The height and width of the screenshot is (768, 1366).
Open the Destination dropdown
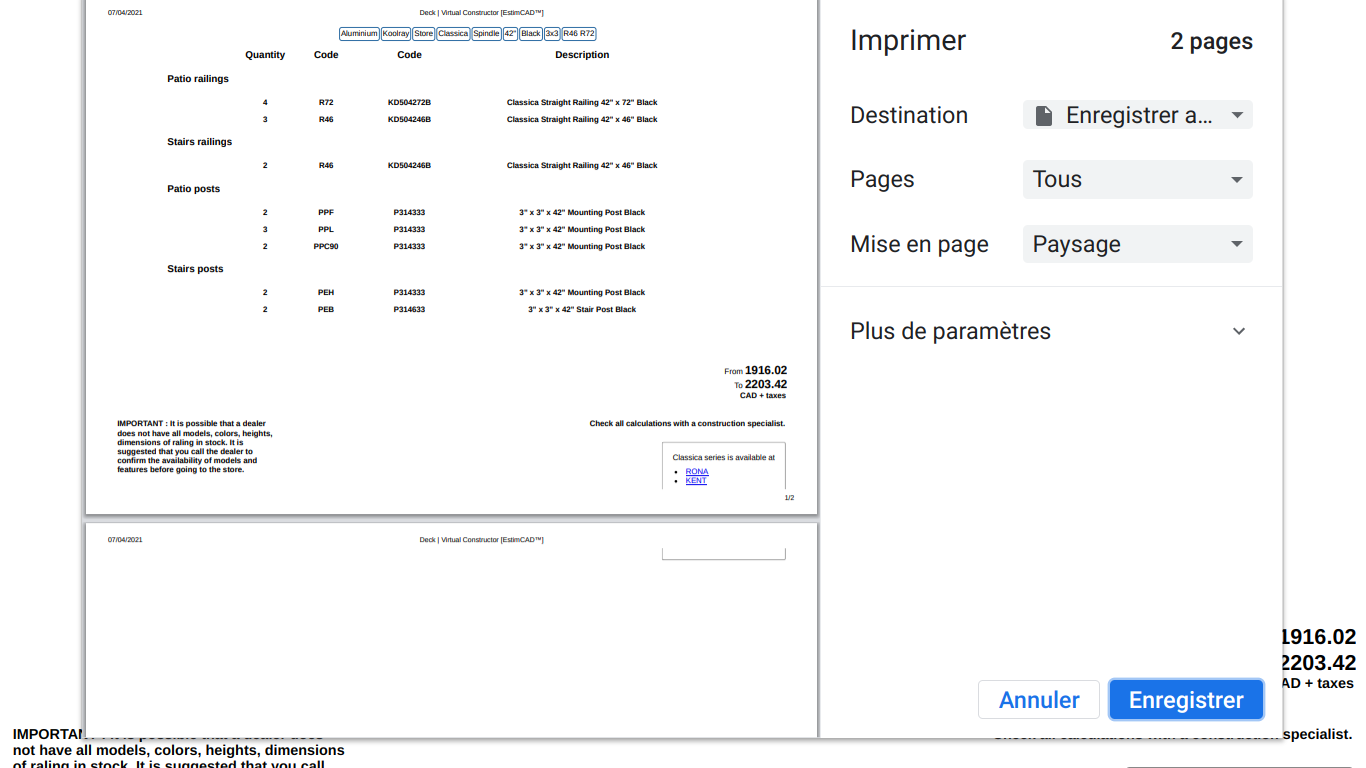(x=1137, y=115)
